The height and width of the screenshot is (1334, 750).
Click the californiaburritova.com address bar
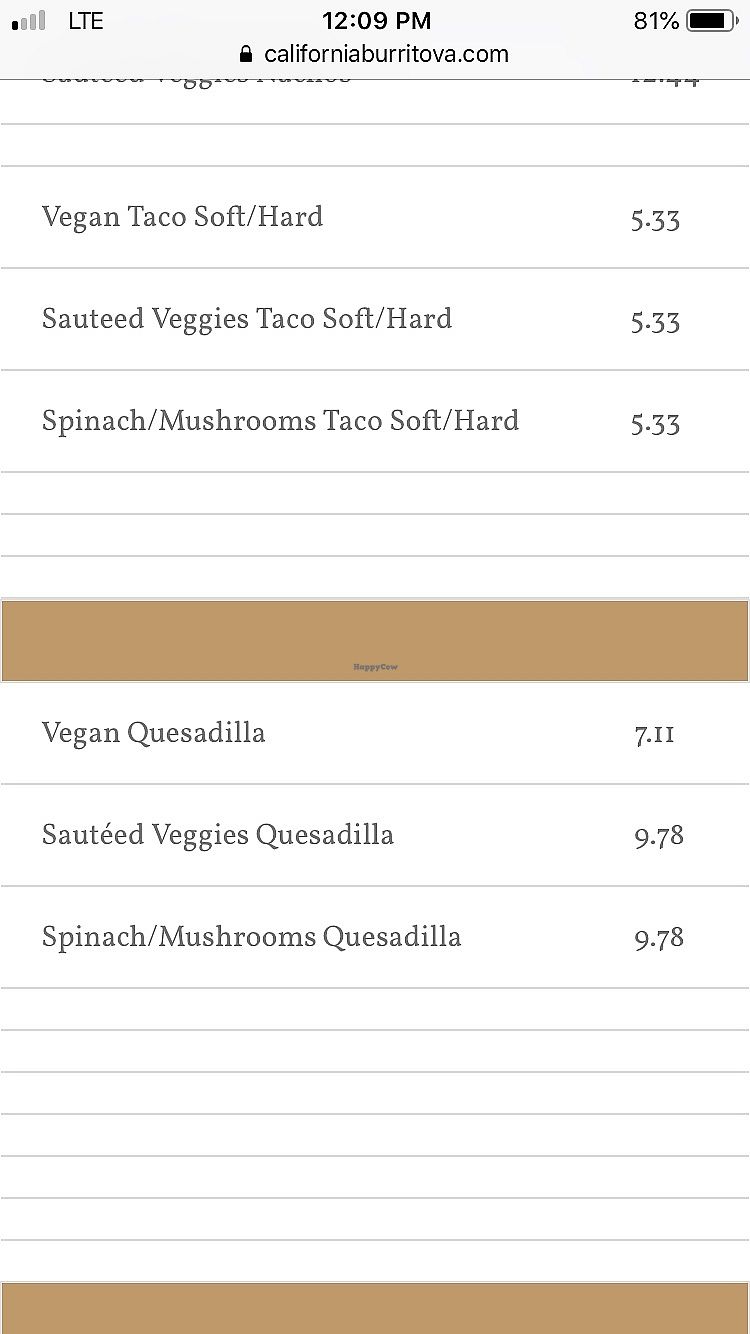(x=386, y=54)
